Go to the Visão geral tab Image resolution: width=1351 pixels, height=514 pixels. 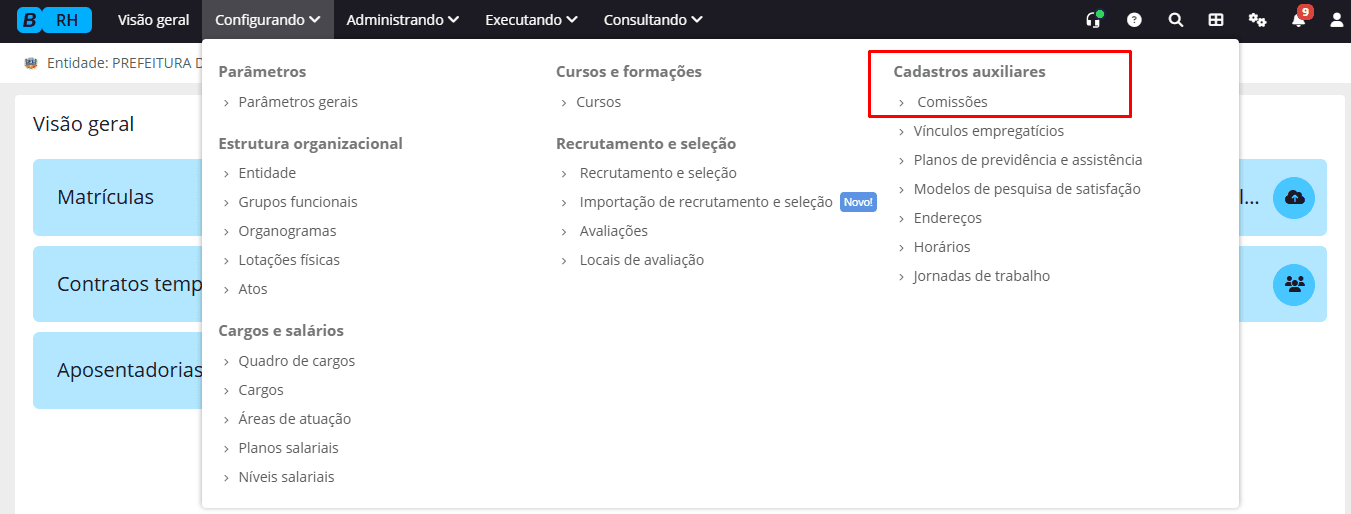(x=153, y=19)
